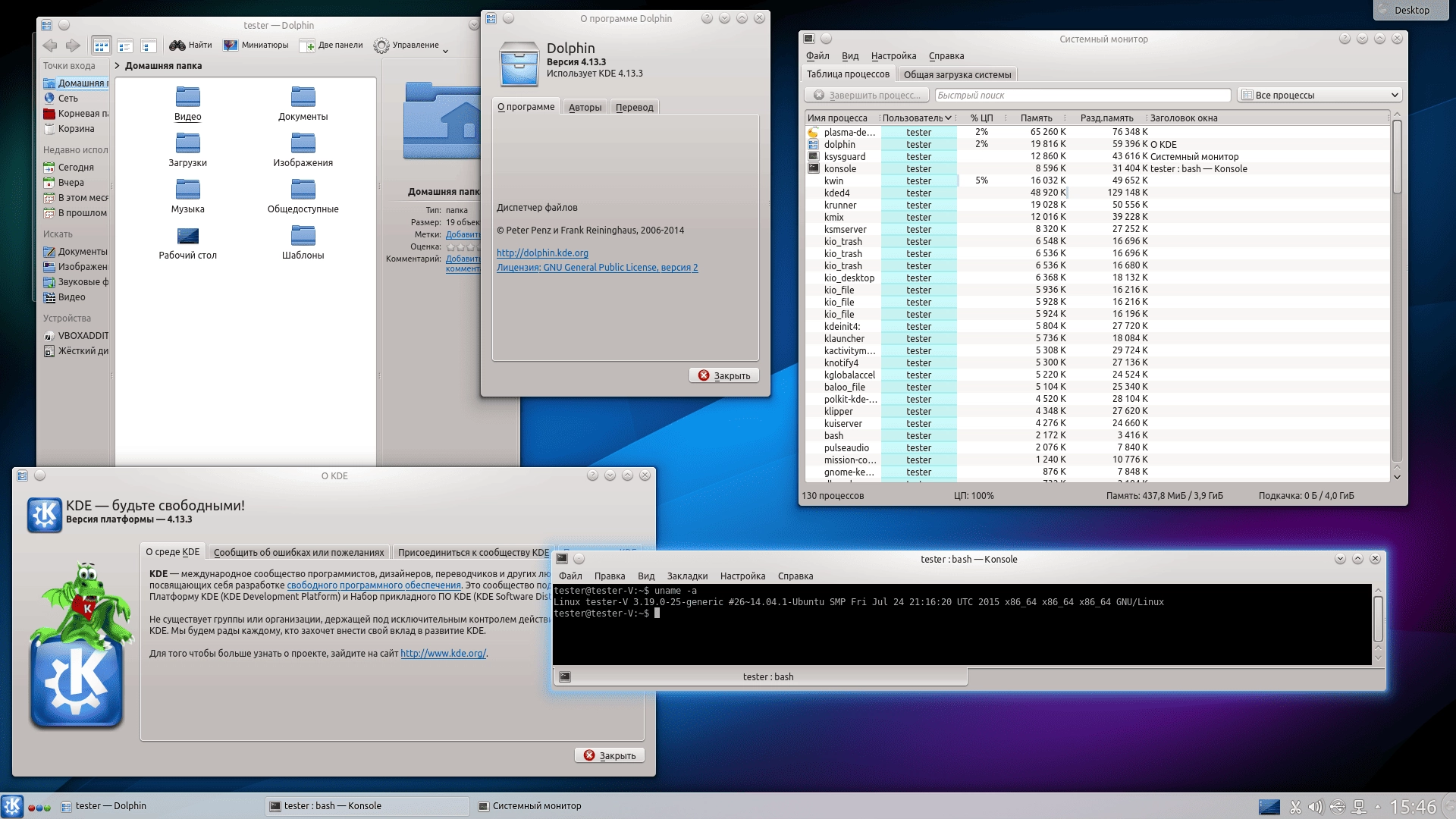Click the Desktop toolbox button
Image resolution: width=1456 pixels, height=819 pixels.
[x=1410, y=10]
